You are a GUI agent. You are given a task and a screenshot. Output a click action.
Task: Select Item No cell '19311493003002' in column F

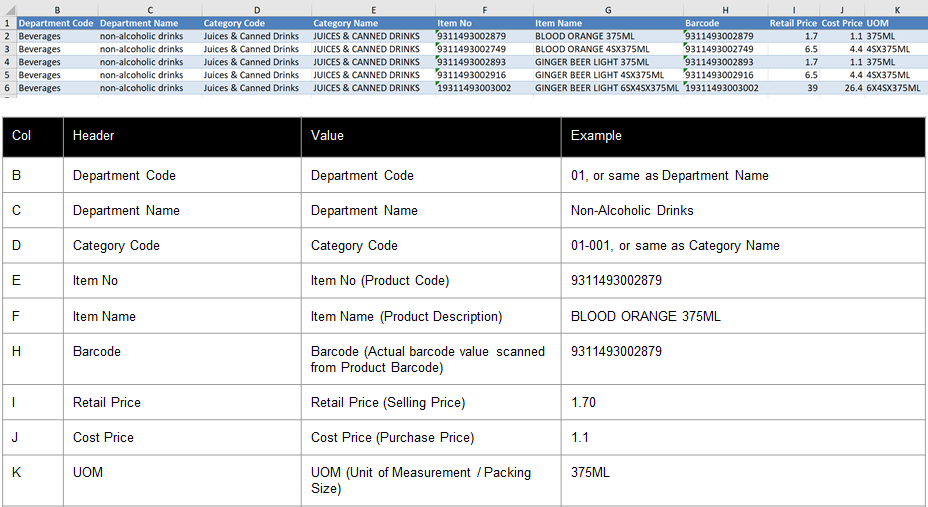pos(484,88)
